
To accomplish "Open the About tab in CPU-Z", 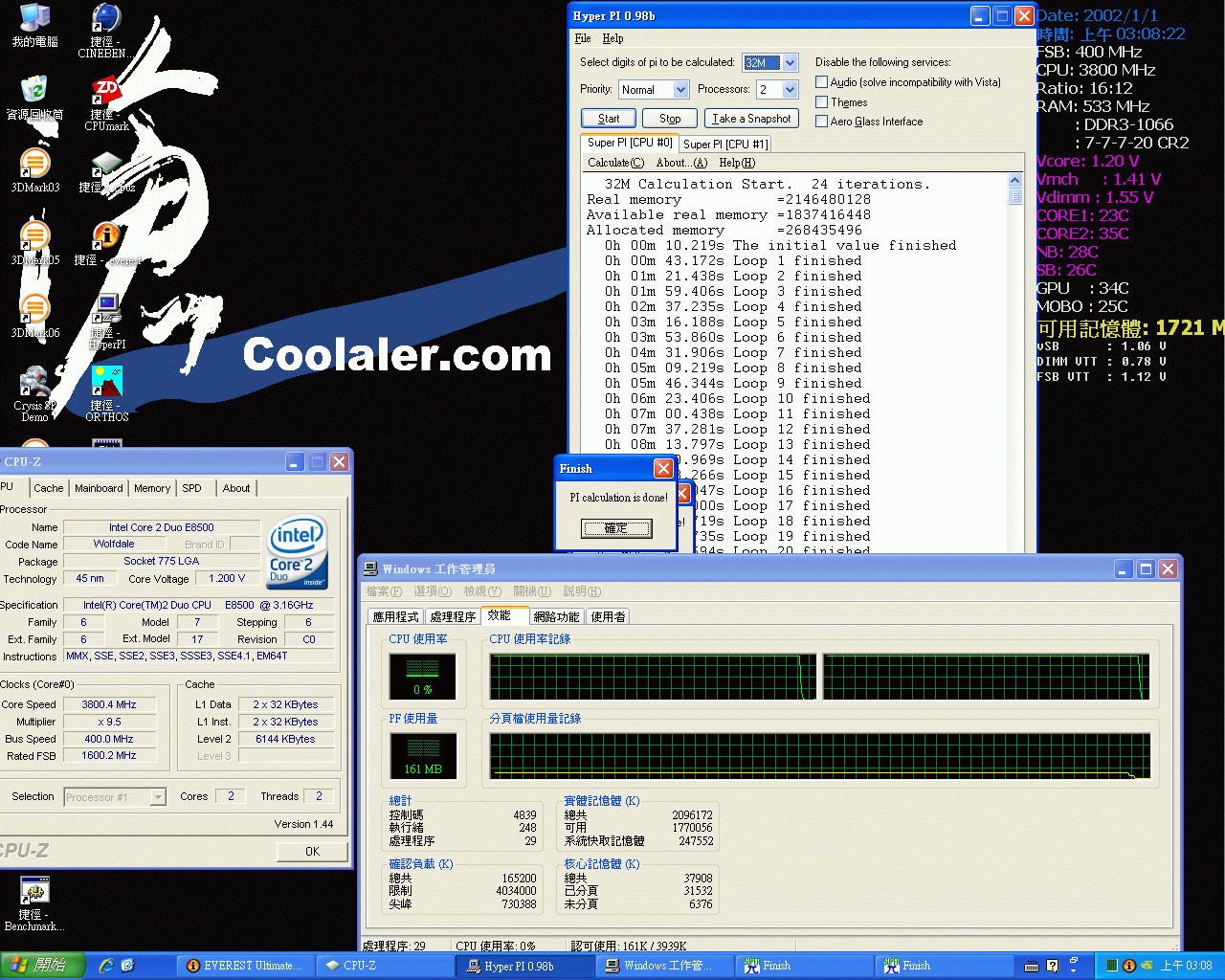I will 236,488.
